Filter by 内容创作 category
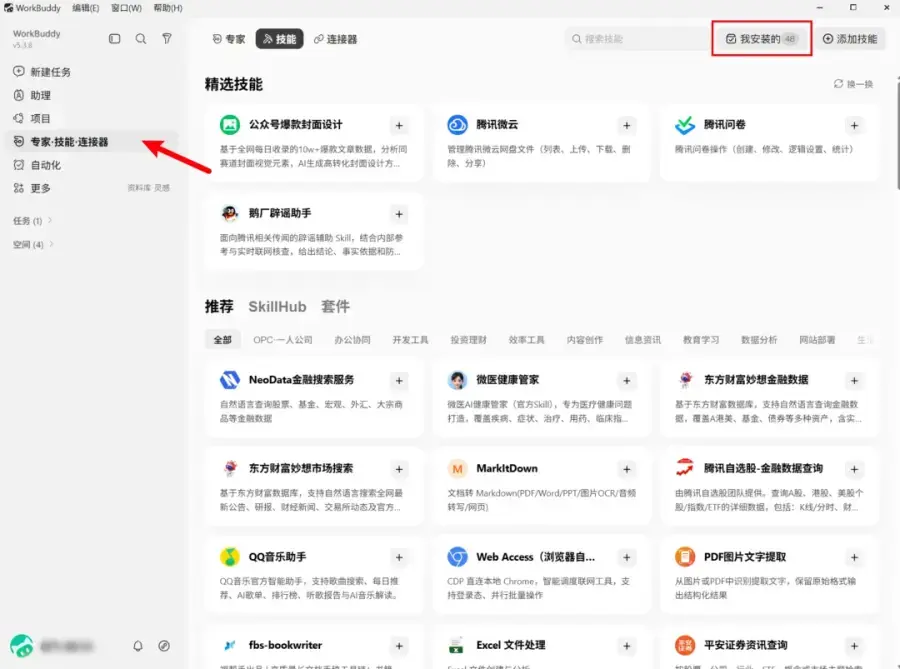Image resolution: width=900 pixels, height=669 pixels. (585, 340)
